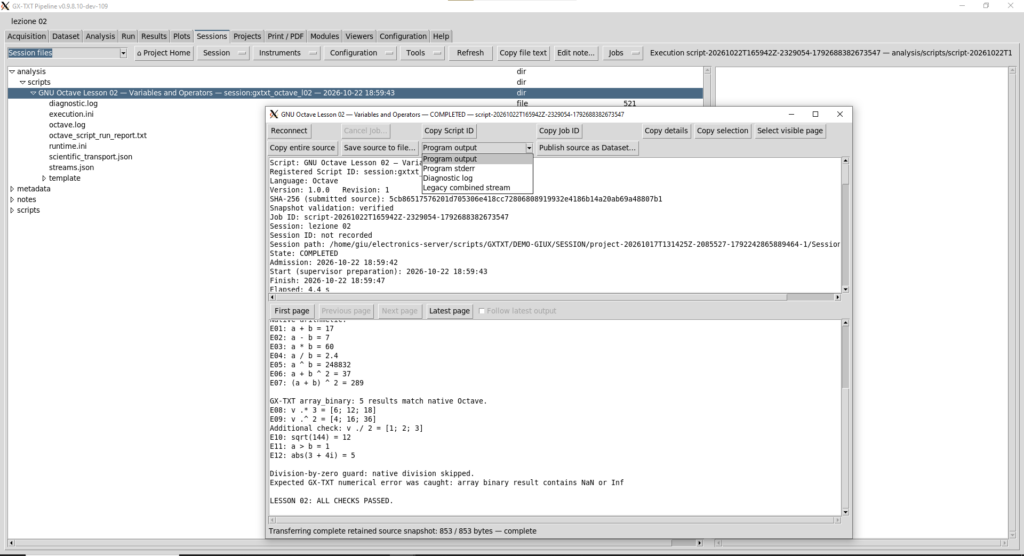The width and height of the screenshot is (1024, 556).
Task: Collapse the GNU Octave Lesson 02 folder row
Action: pyautogui.click(x=33, y=93)
